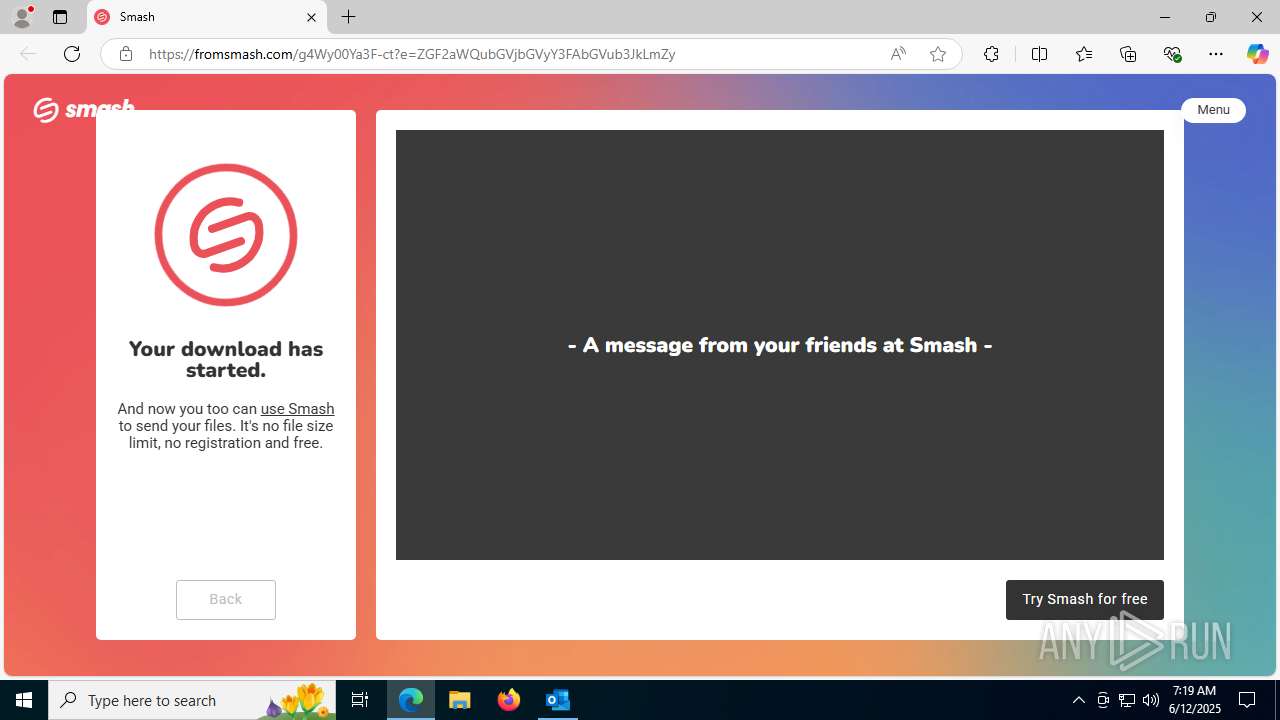Click the 'Your download has started.' heading
1280x720 pixels.
click(226, 359)
